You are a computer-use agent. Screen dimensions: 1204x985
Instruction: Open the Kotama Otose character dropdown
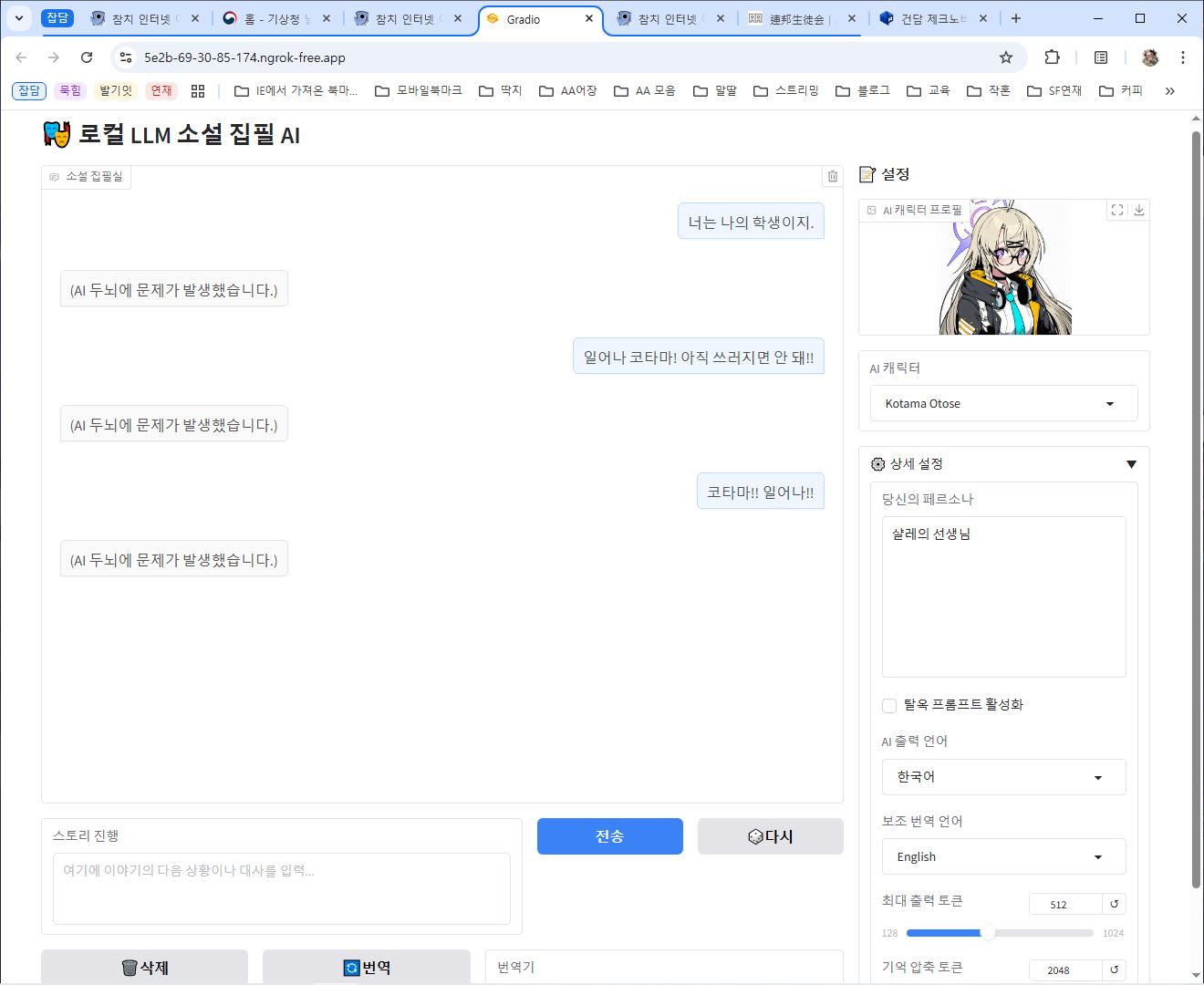(1003, 403)
